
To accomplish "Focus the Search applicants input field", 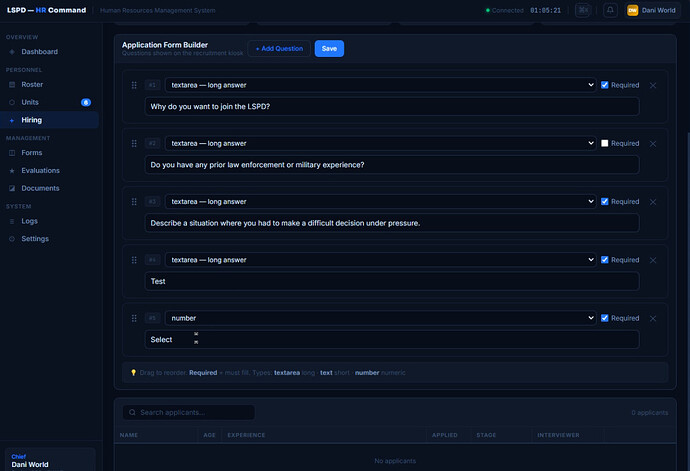I will 189,412.
